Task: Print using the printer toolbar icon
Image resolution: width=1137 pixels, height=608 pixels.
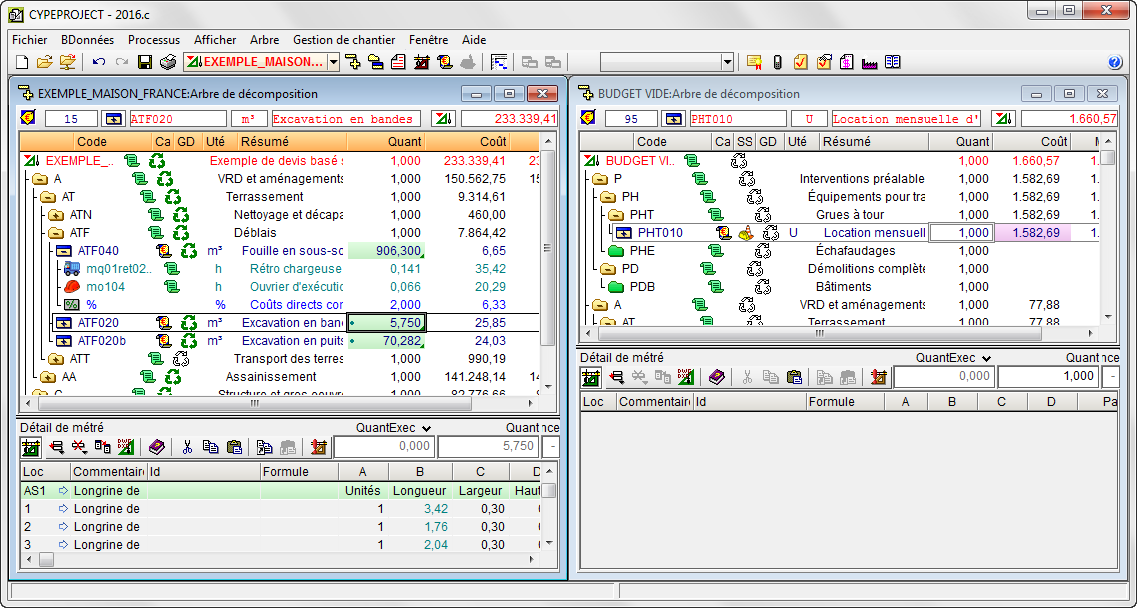Action: (x=168, y=62)
